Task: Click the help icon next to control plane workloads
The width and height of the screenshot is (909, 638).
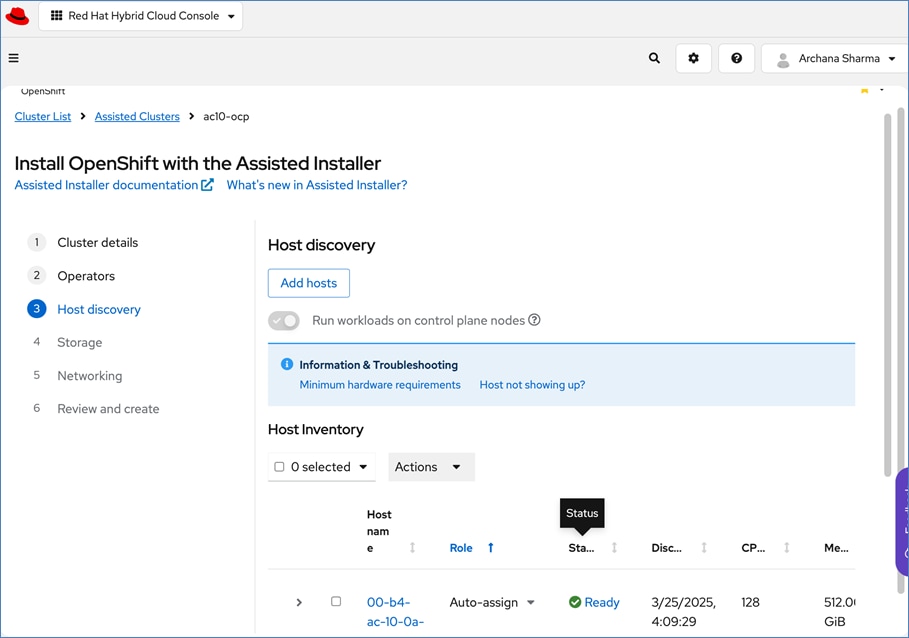Action: click(x=535, y=320)
